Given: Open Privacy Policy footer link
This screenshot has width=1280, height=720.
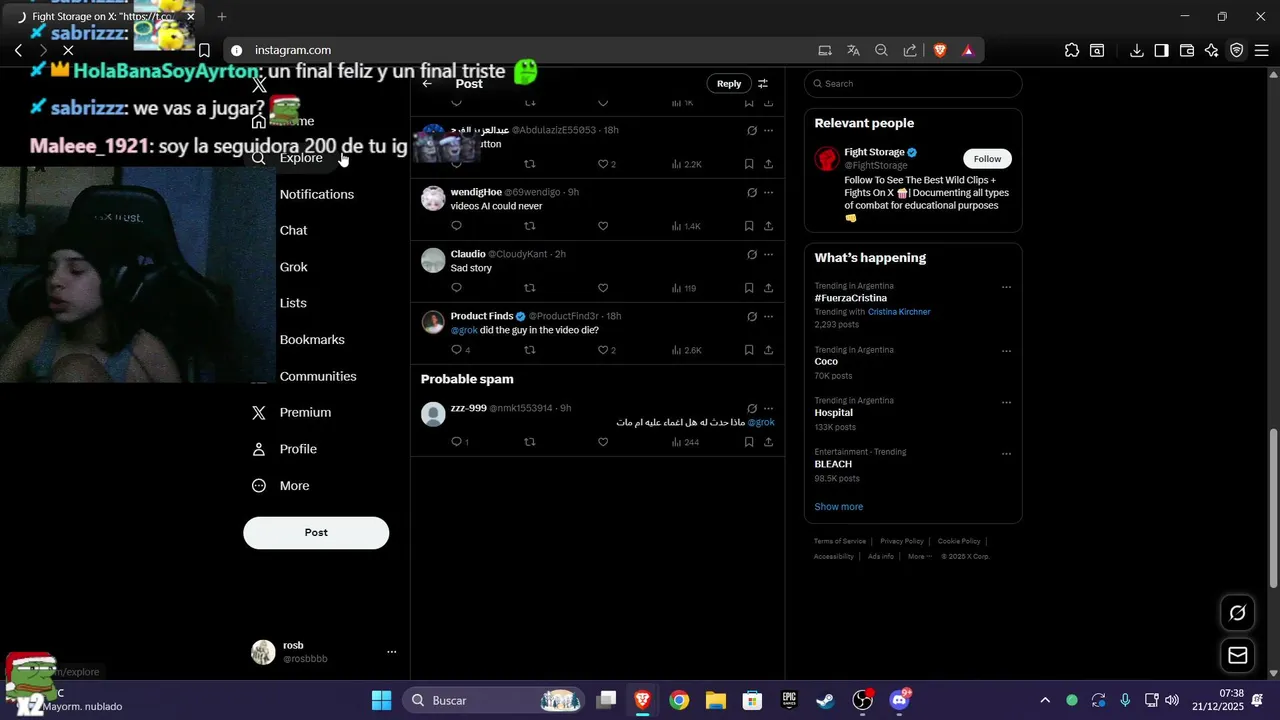Looking at the screenshot, I should coord(902,541).
